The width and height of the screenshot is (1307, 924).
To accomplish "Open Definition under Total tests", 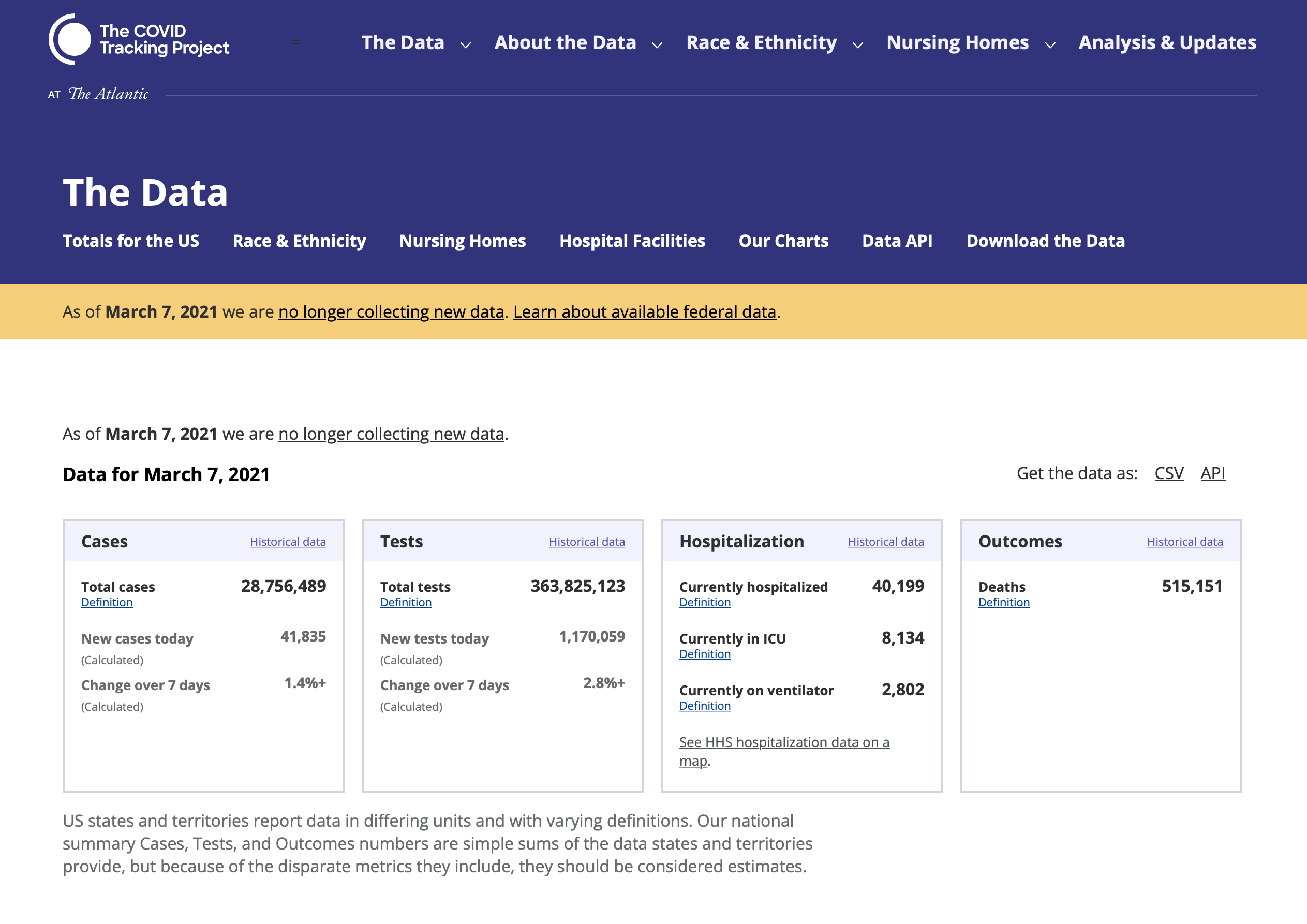I will pos(405,602).
